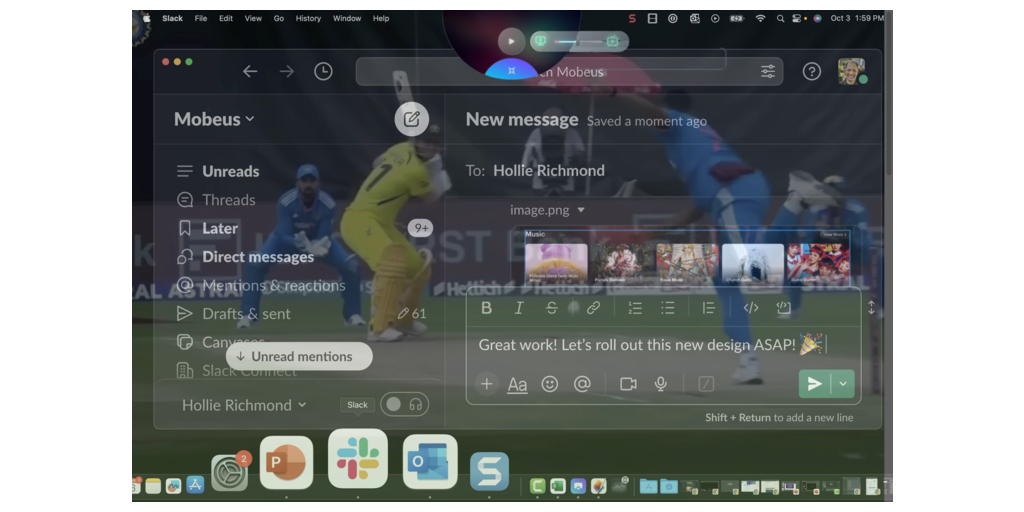
Task: Apply strikethrough formatting
Action: (x=551, y=308)
